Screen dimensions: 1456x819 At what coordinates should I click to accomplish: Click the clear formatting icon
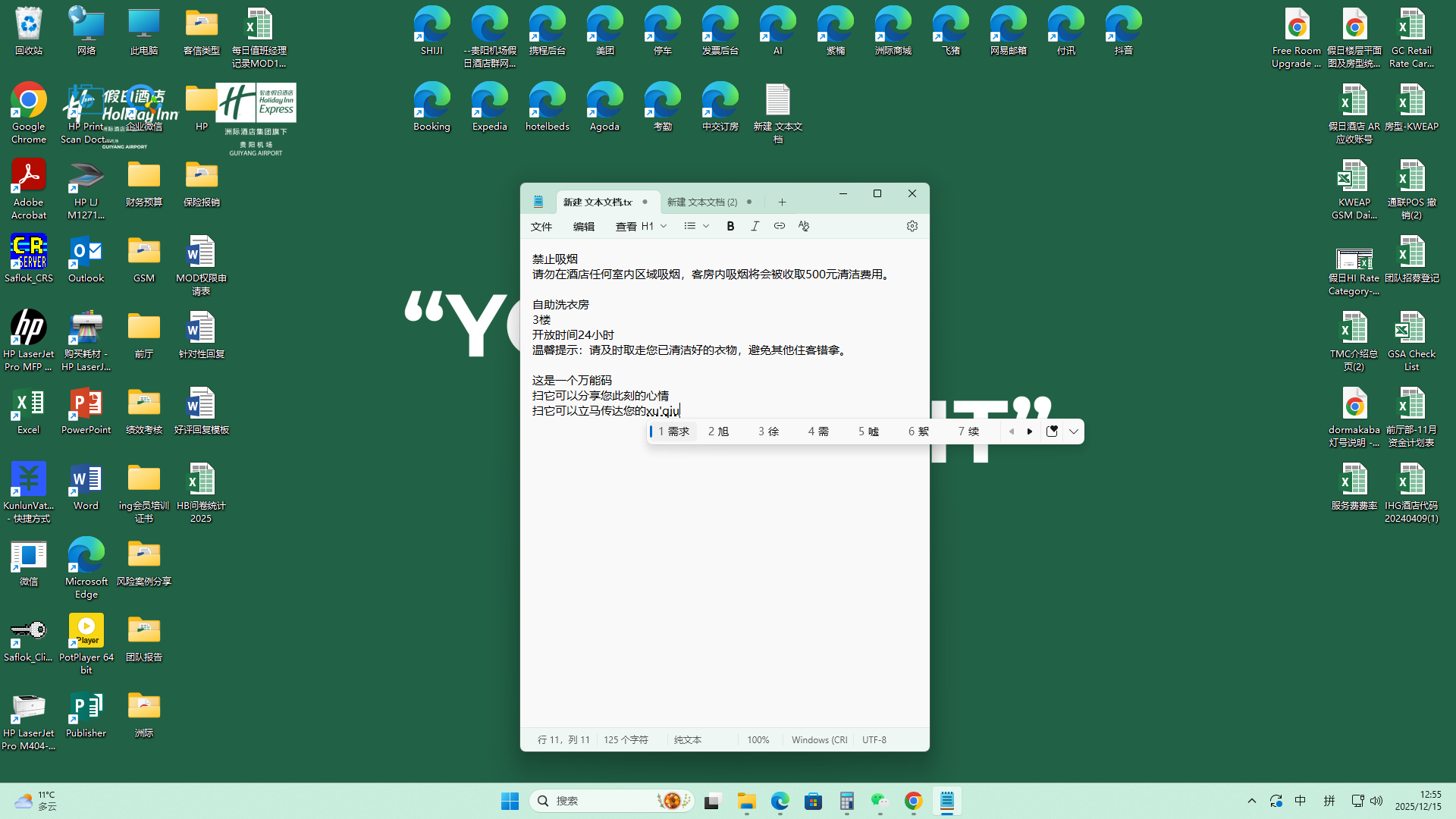click(804, 226)
